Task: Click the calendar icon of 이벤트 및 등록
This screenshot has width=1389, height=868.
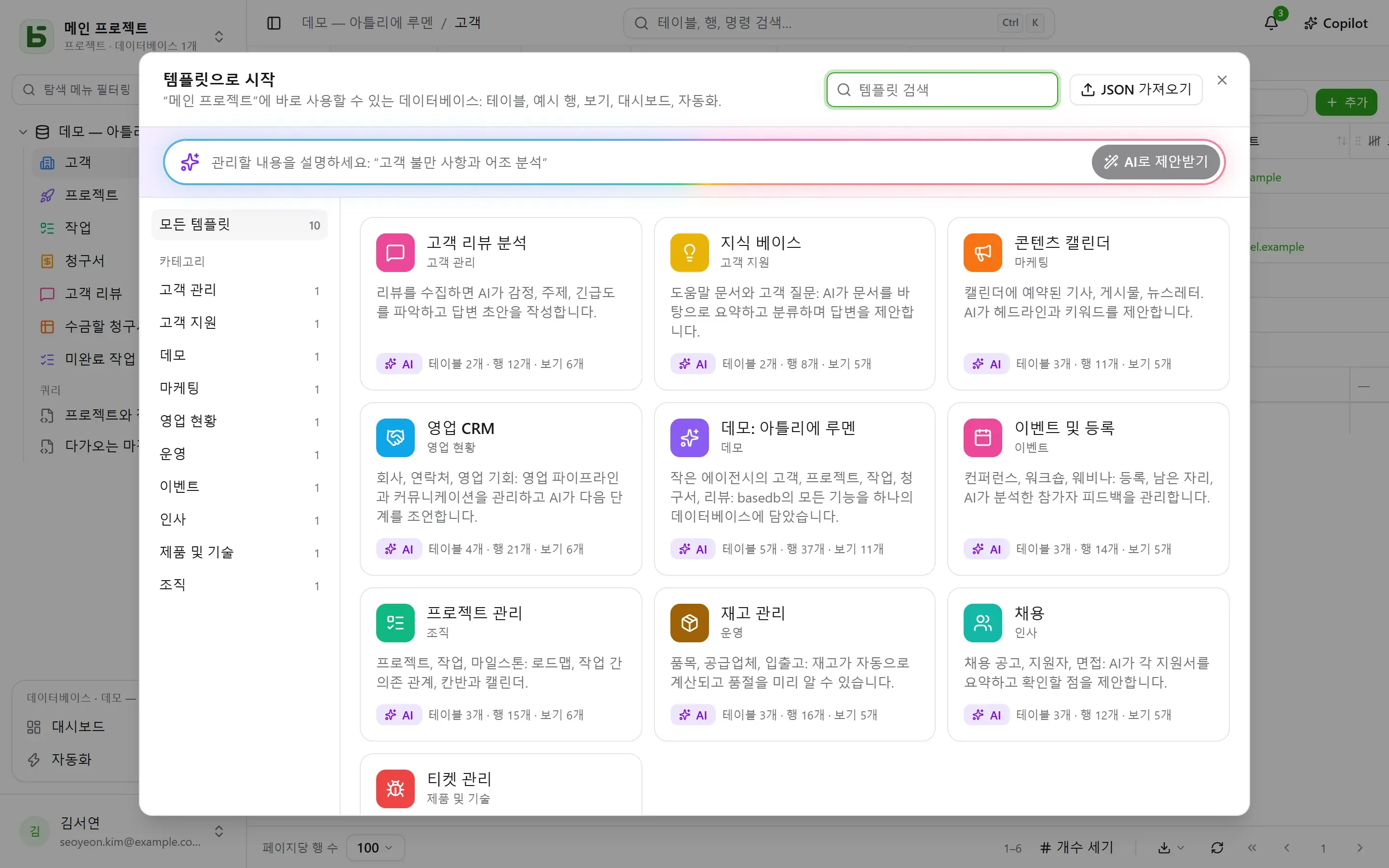Action: (982, 438)
